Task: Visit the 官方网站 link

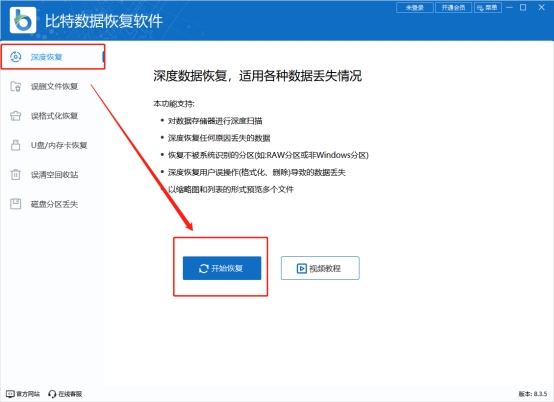Action: point(23,394)
